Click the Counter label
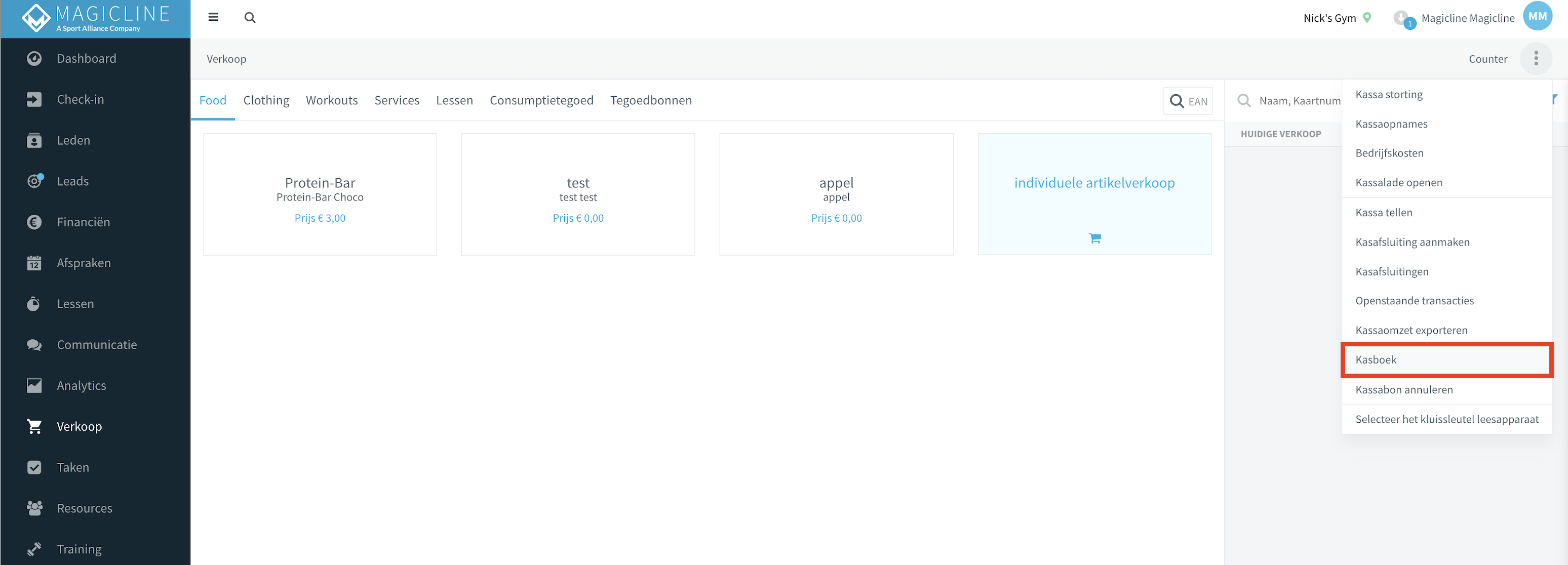Screen dimensions: 1568x565 coord(1487,59)
